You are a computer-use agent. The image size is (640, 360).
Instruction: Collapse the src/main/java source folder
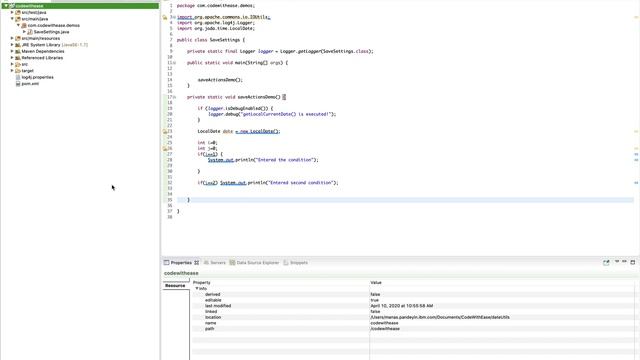point(12,19)
